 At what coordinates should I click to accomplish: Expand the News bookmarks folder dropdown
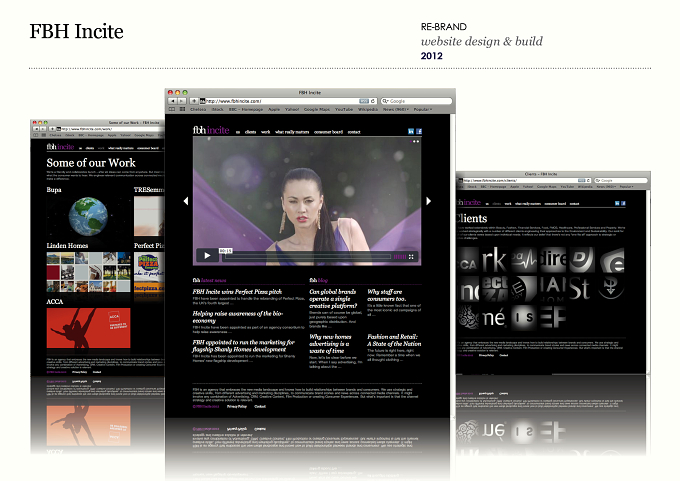(x=396, y=109)
